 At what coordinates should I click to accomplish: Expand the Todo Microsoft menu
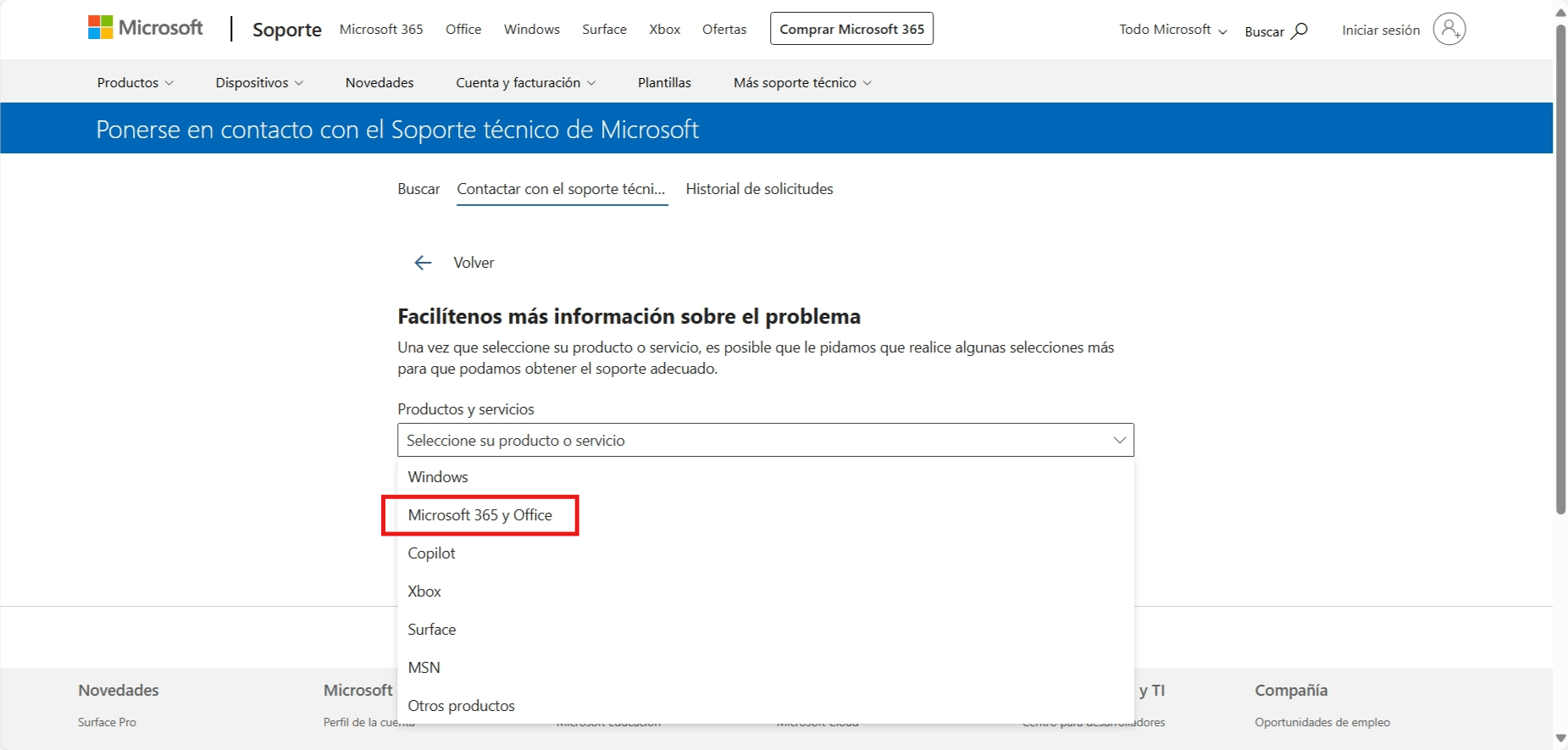1173,30
